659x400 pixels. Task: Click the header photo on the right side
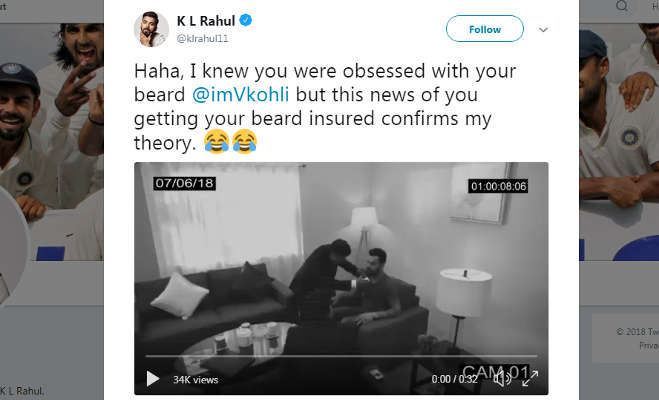pyautogui.click(x=619, y=142)
